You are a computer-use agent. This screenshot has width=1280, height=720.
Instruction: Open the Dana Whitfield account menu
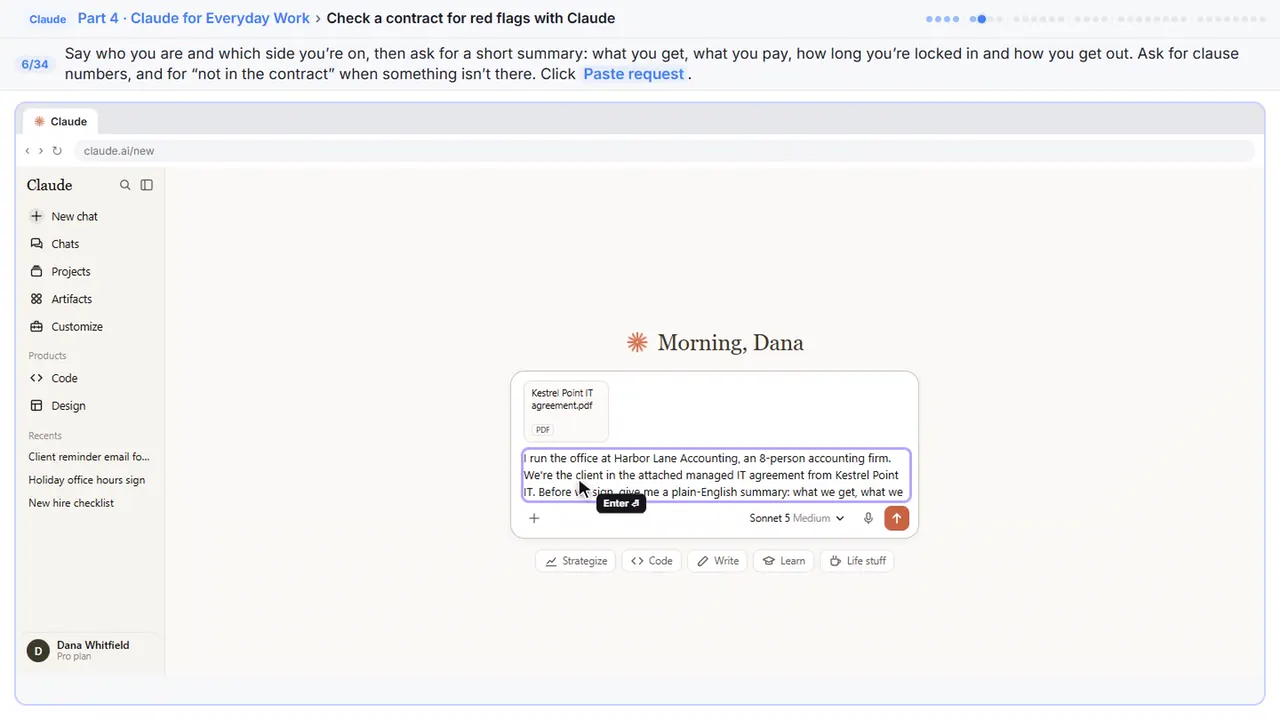tap(90, 651)
